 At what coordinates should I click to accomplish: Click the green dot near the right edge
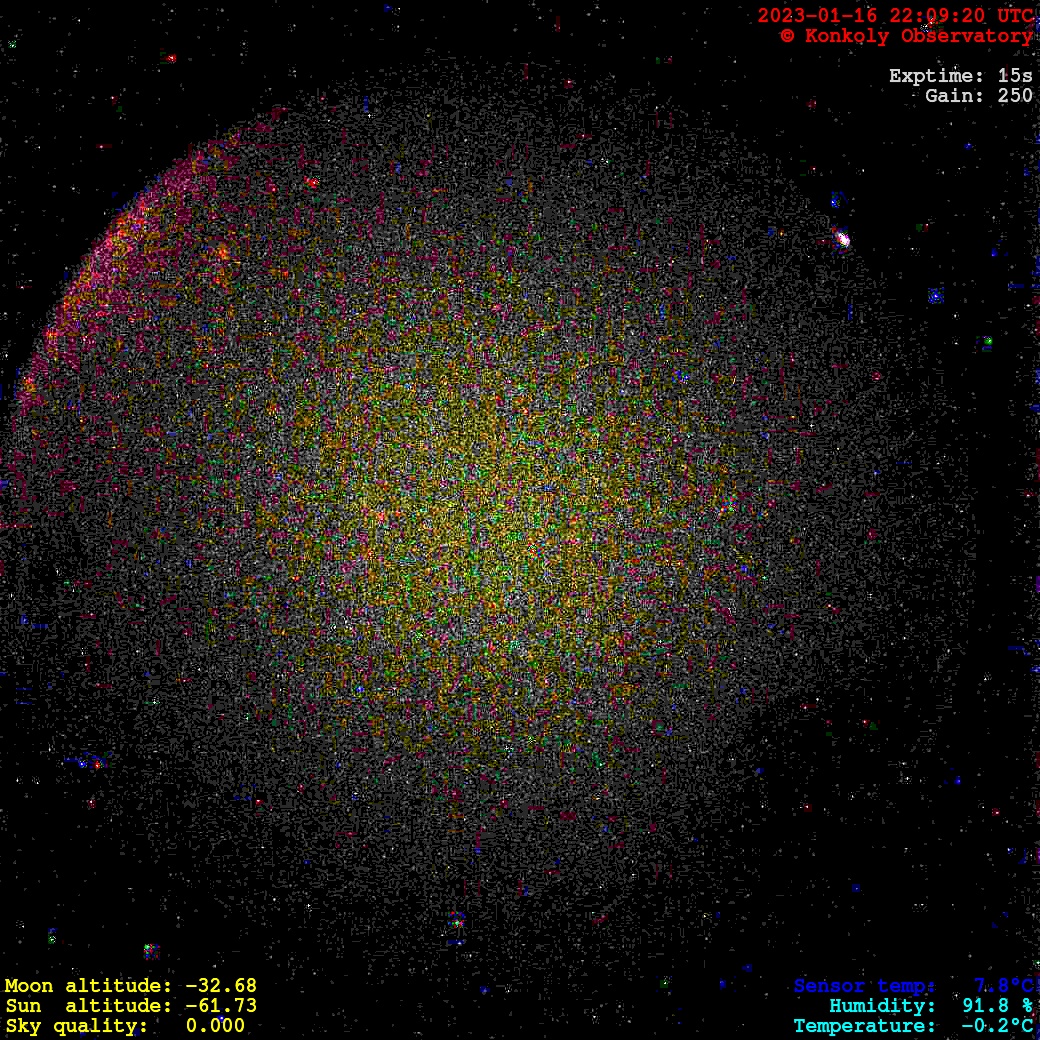coord(988,342)
